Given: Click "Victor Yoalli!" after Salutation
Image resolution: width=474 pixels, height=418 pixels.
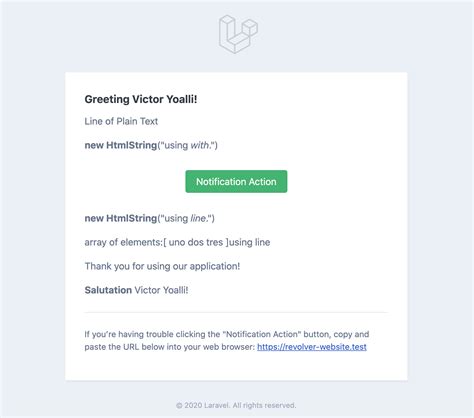Looking at the screenshot, I should [x=161, y=290].
